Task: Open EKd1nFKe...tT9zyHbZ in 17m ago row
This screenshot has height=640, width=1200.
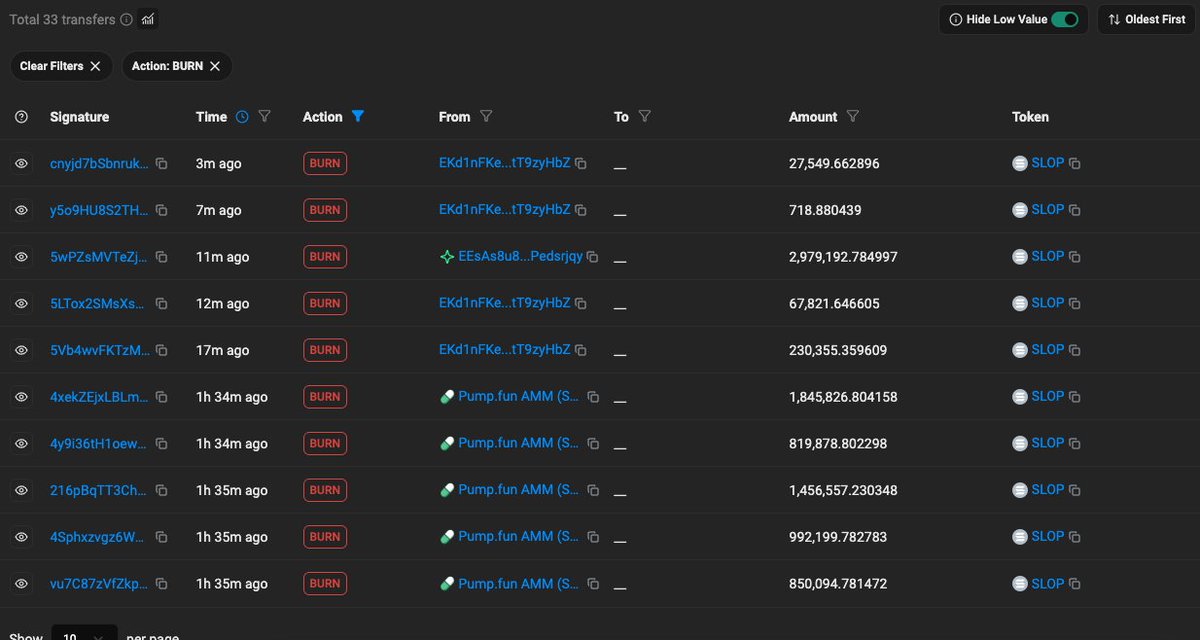Action: tap(505, 349)
